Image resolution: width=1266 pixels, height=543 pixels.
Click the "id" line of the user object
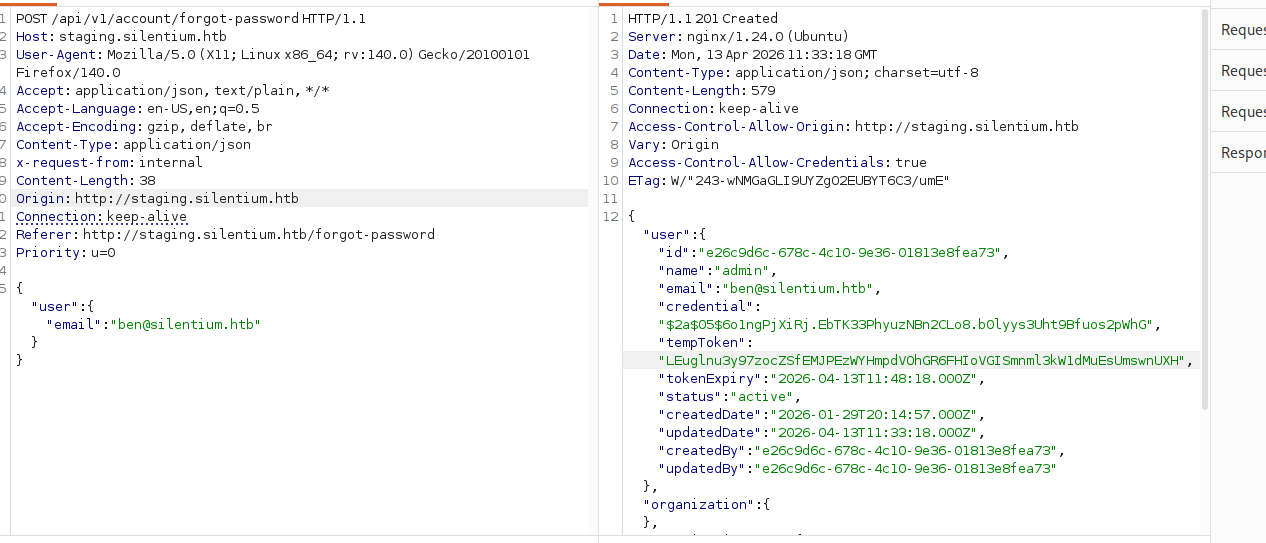coord(833,253)
